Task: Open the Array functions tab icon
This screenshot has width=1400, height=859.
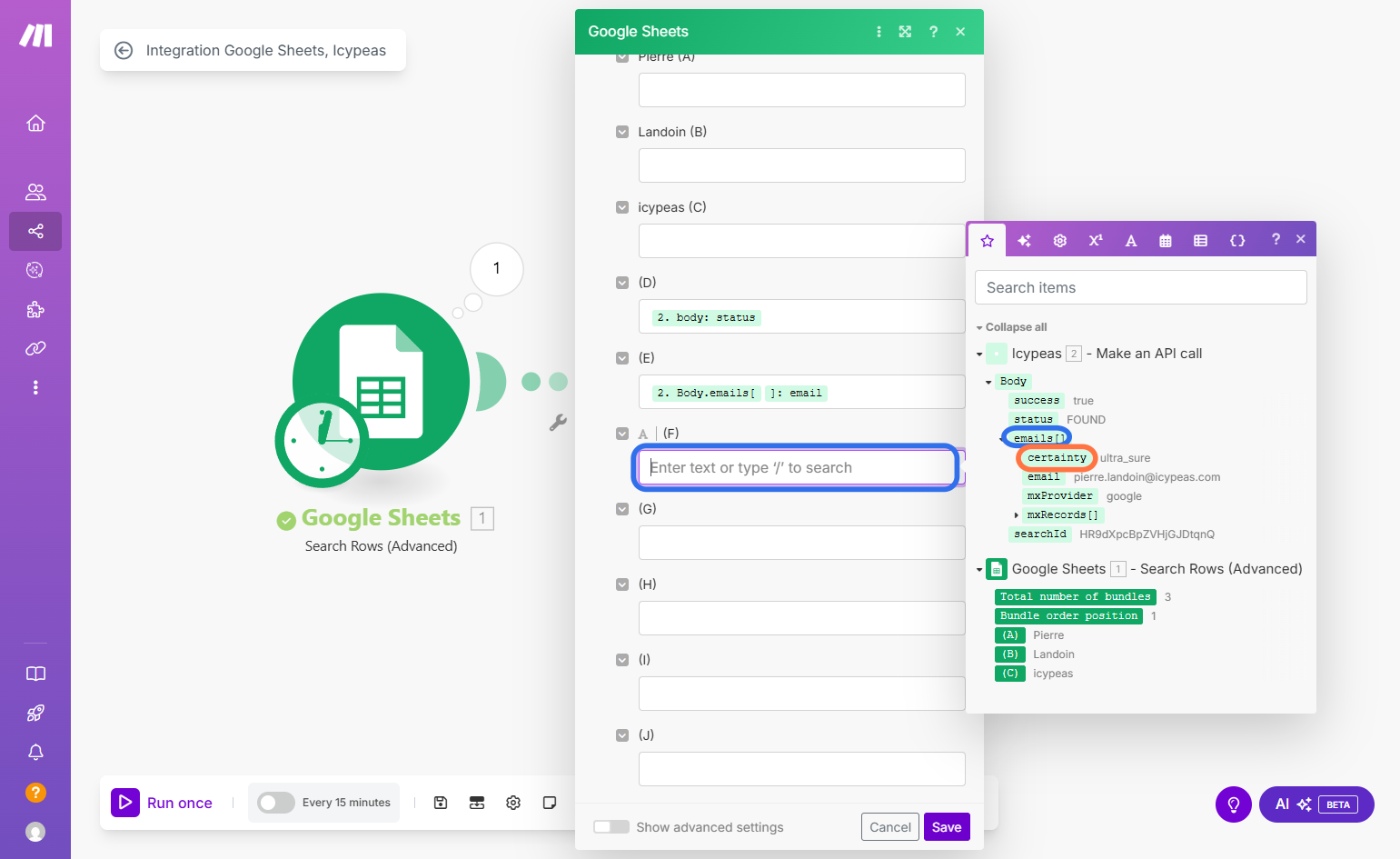Action: (x=1201, y=240)
